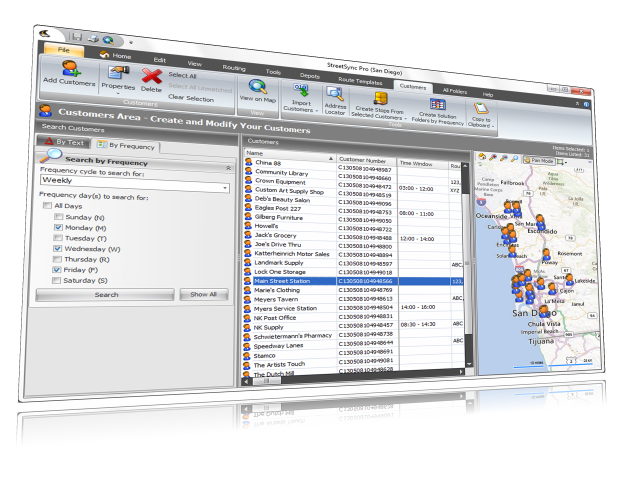Toggle the All Days checkbox
Image resolution: width=640 pixels, height=480 pixels.
[x=47, y=206]
